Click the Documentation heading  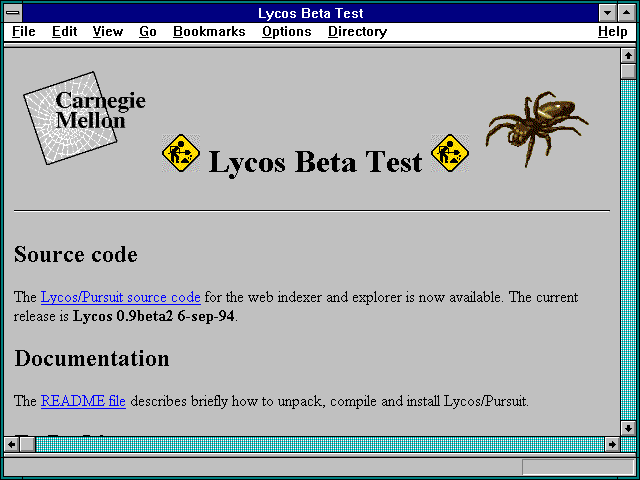click(92, 358)
